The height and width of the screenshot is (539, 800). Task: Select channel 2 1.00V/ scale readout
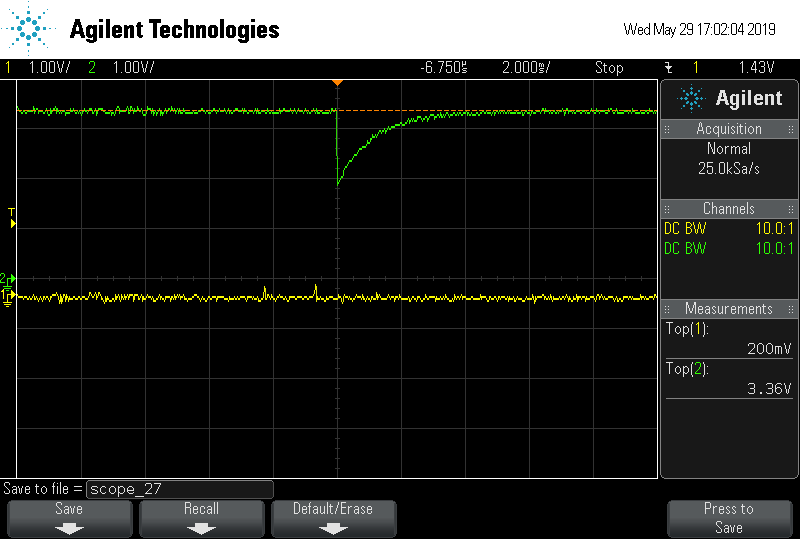point(133,67)
